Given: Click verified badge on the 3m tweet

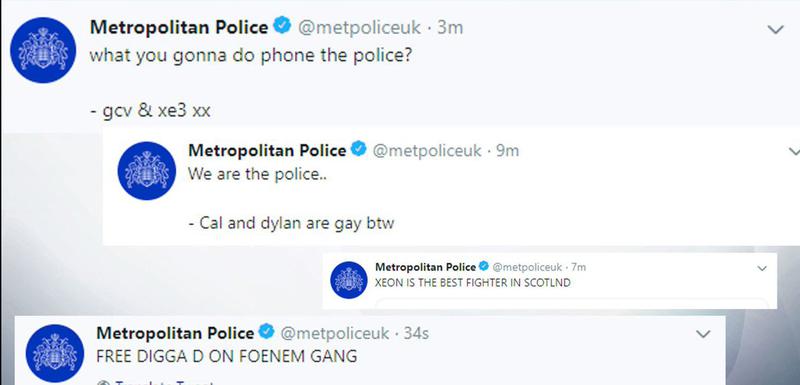Looking at the screenshot, I should click(x=282, y=26).
